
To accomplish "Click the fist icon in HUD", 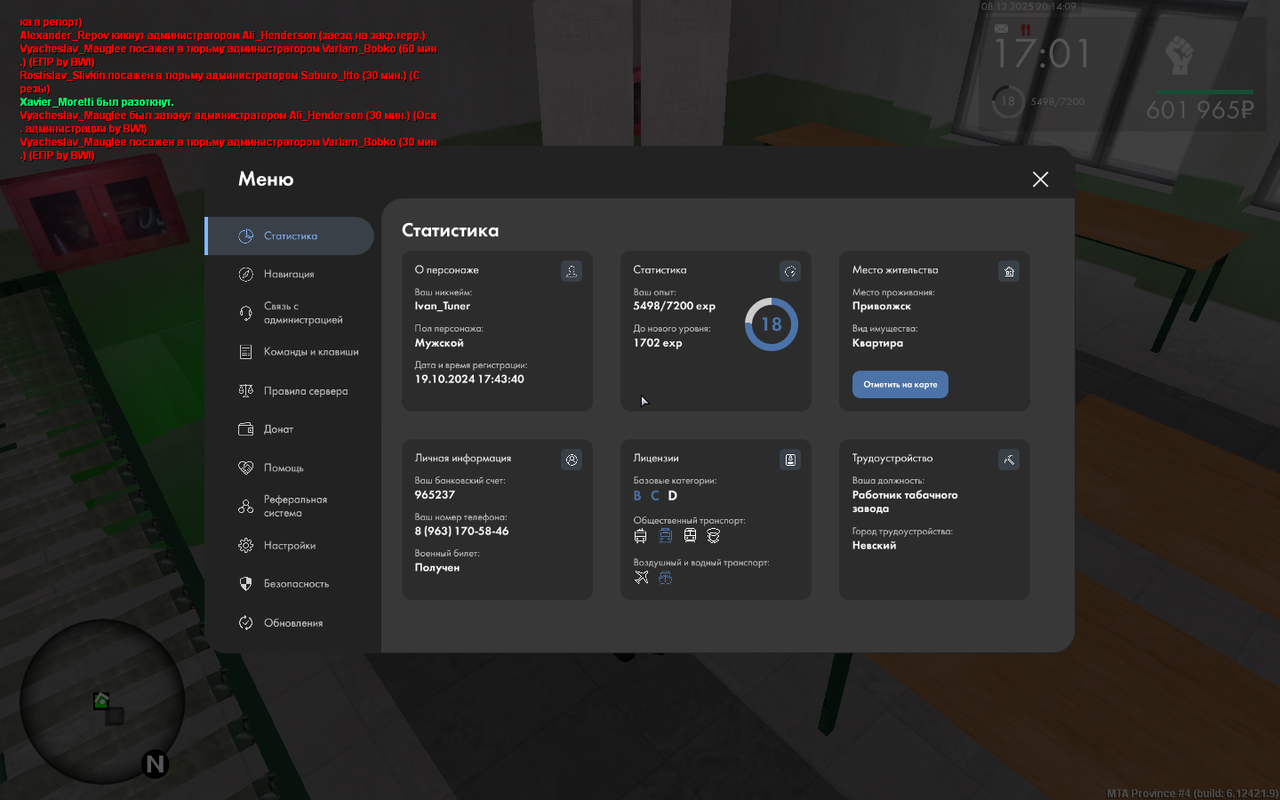I will pos(1179,54).
